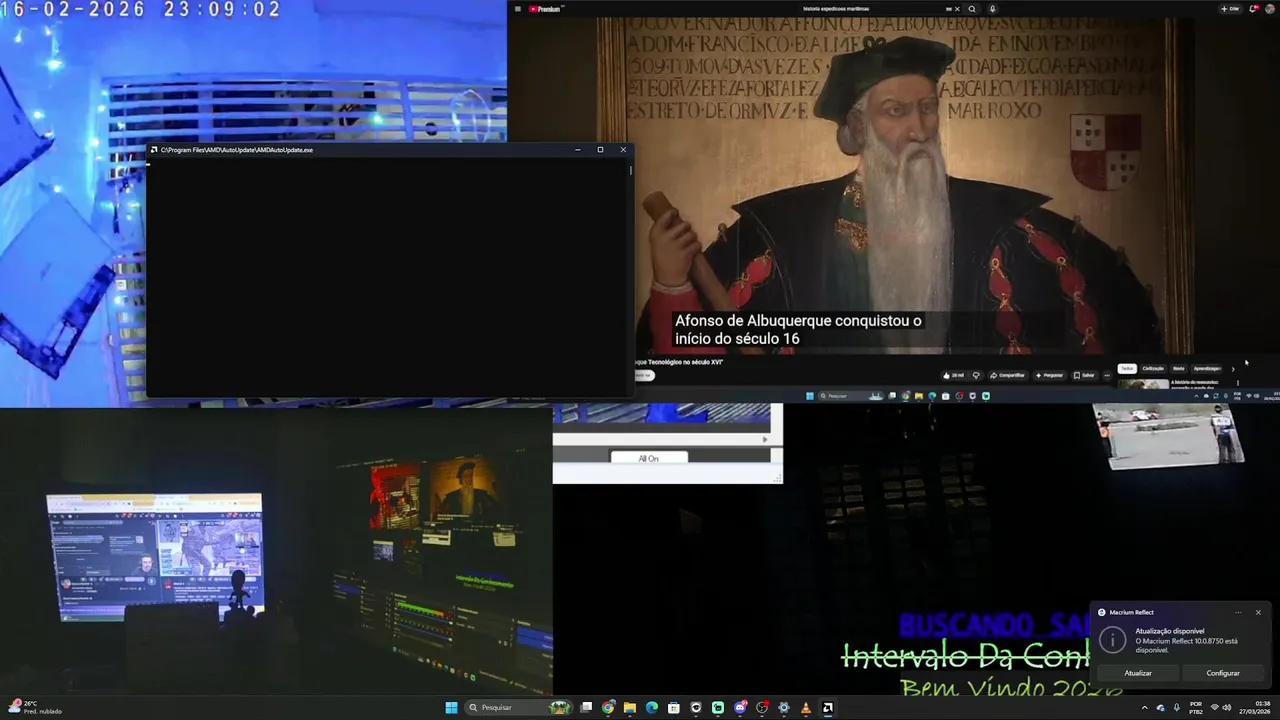Show hidden system tray icons
The height and width of the screenshot is (720, 1280).
(1145, 707)
